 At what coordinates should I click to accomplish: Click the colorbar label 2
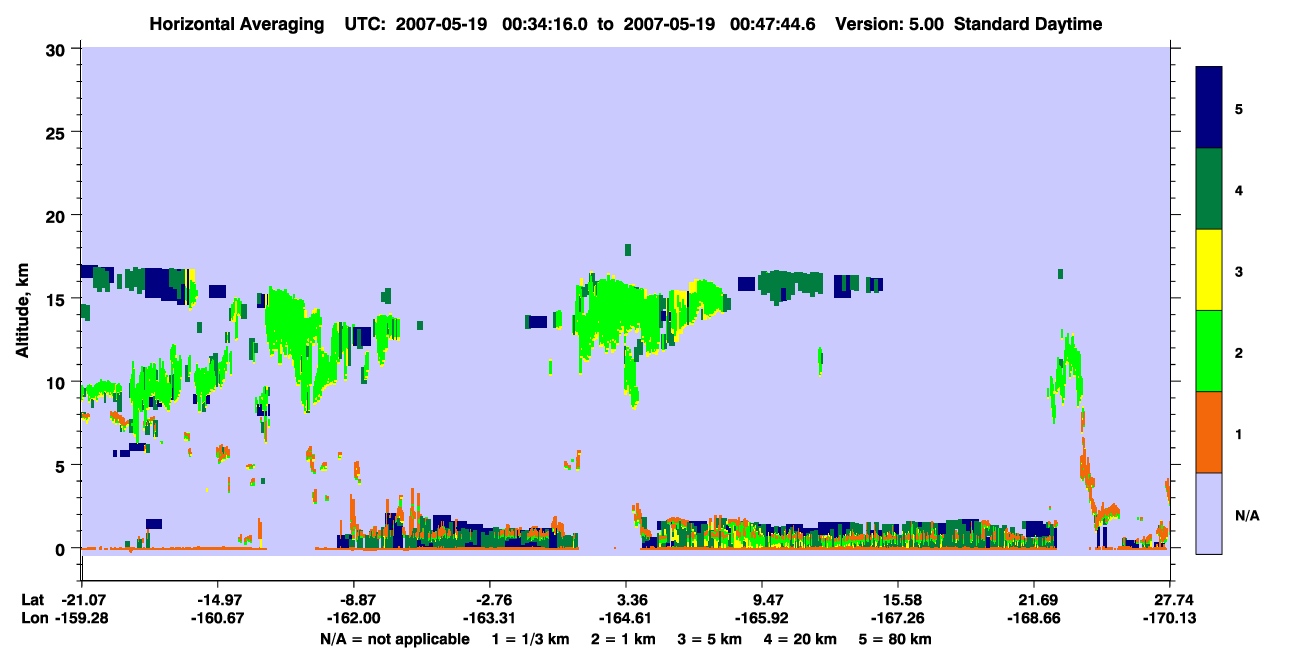click(1239, 353)
